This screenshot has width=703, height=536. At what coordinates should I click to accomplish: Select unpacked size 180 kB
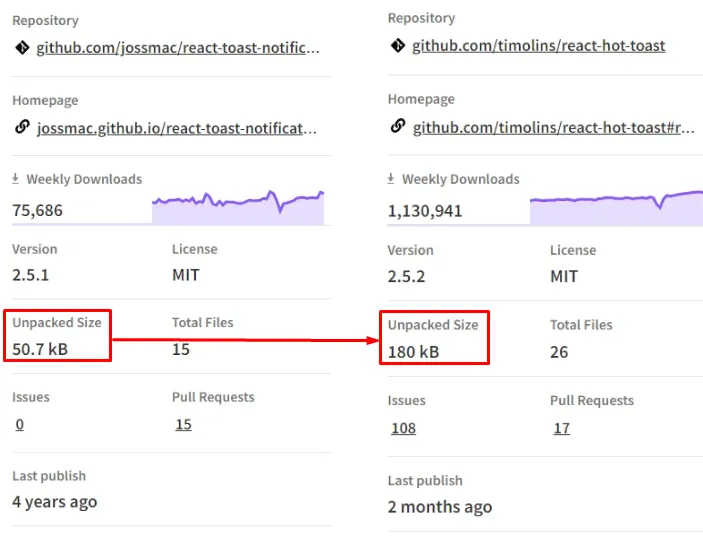(x=413, y=352)
